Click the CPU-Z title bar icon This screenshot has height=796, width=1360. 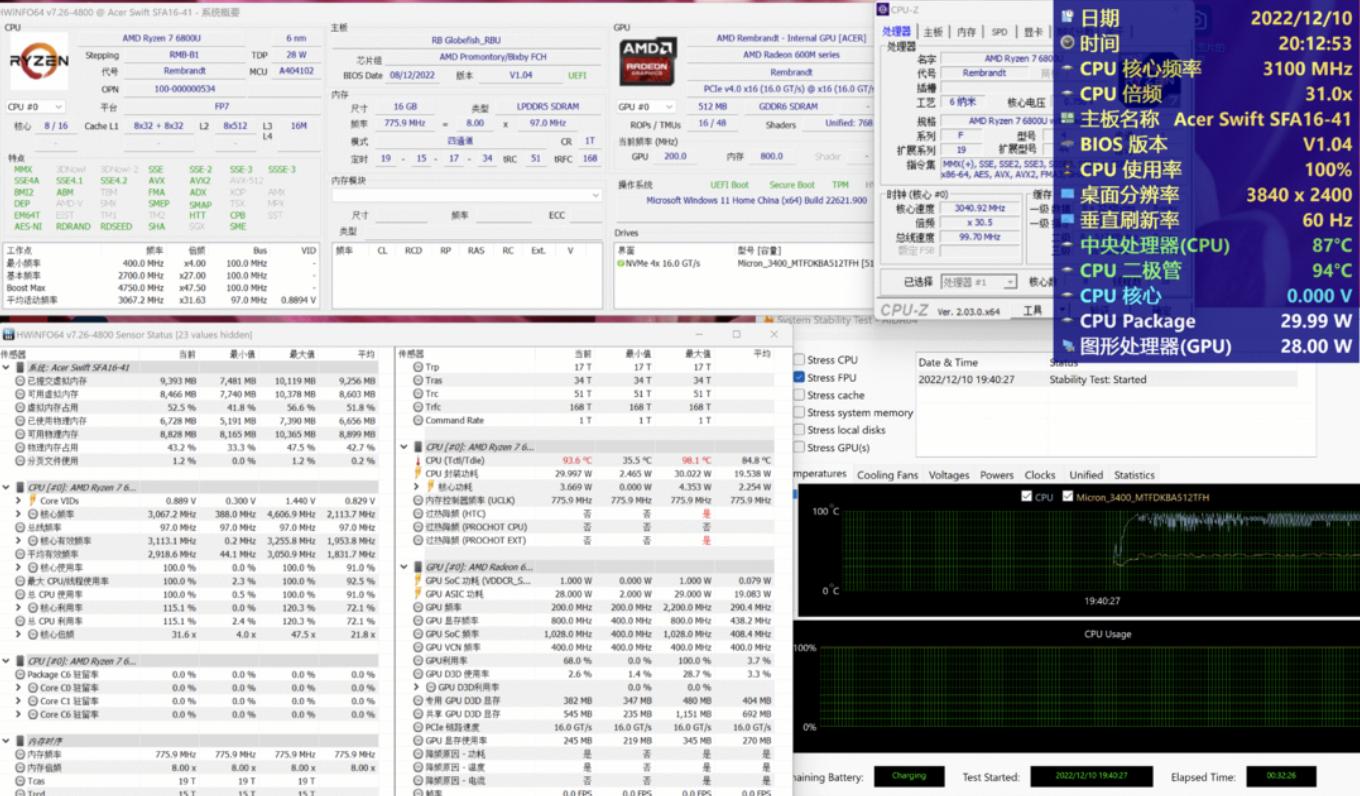(x=883, y=10)
